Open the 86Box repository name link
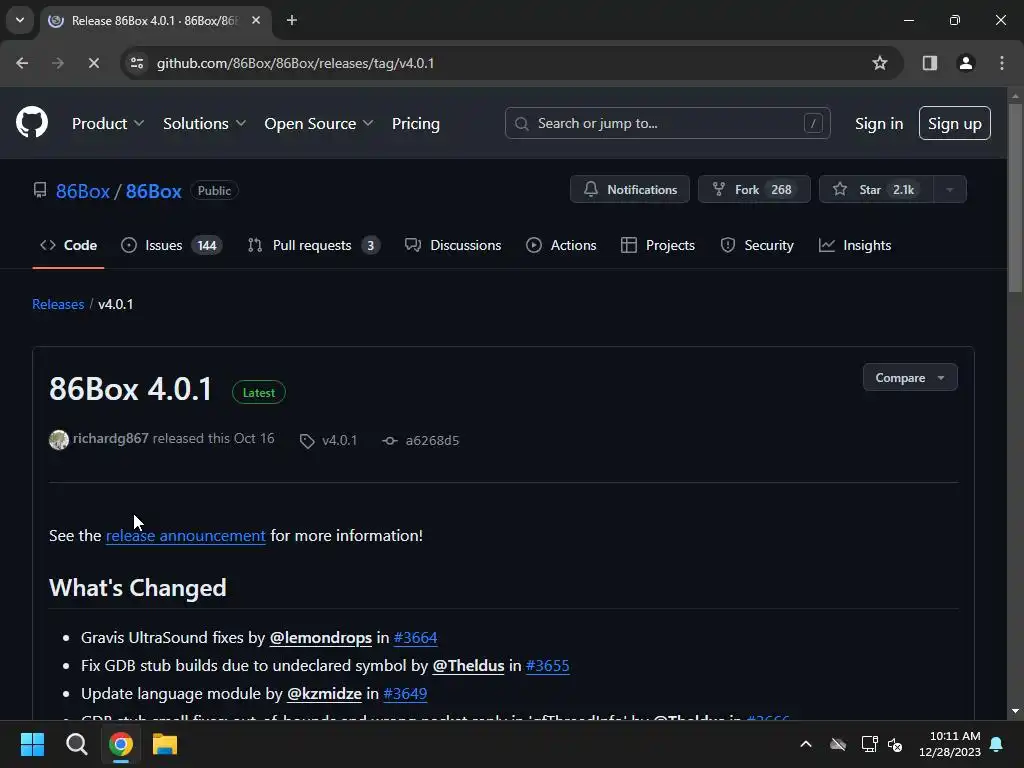 pyautogui.click(x=153, y=191)
